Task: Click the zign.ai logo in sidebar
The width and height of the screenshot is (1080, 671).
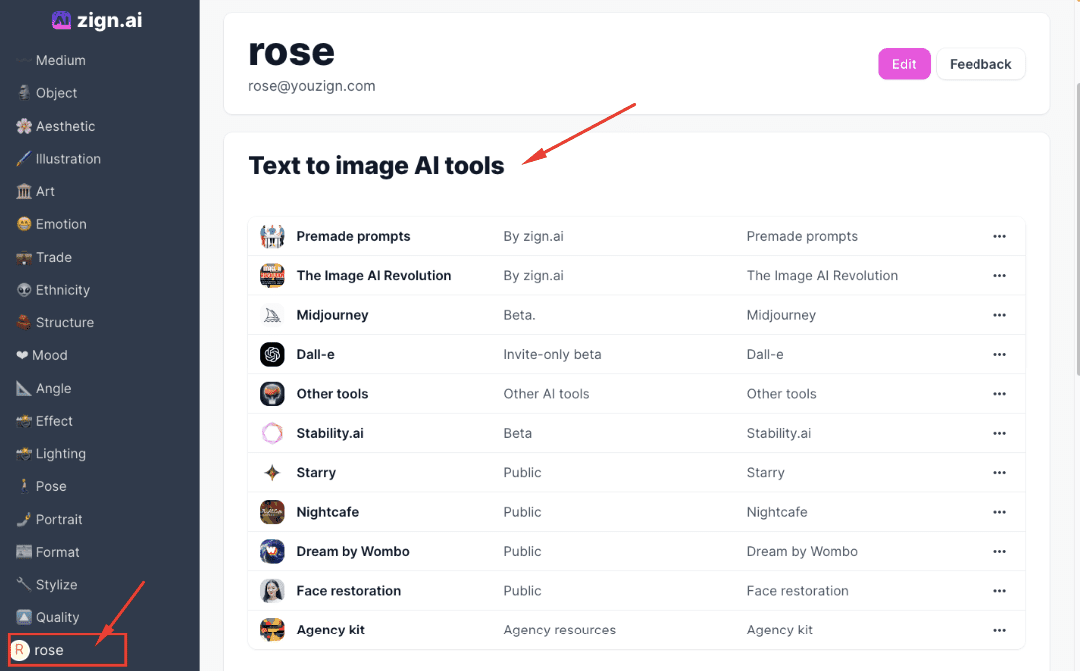Action: 97,20
